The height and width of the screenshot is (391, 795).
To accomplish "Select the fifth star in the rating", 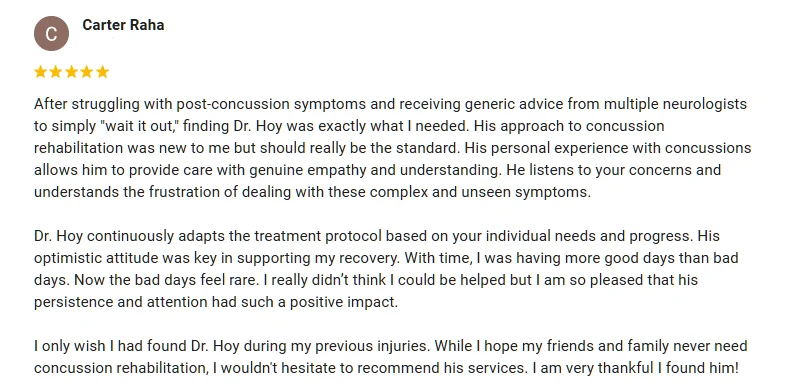I will 102,72.
